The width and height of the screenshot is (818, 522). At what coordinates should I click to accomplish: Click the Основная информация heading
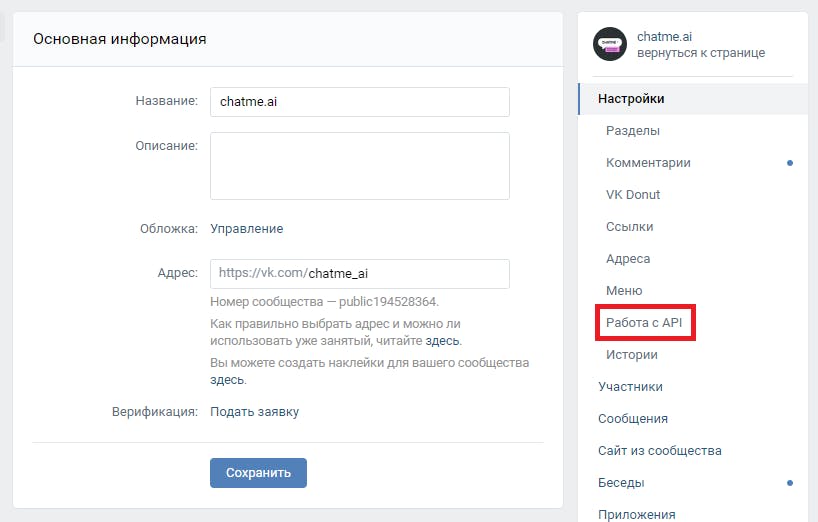[119, 39]
